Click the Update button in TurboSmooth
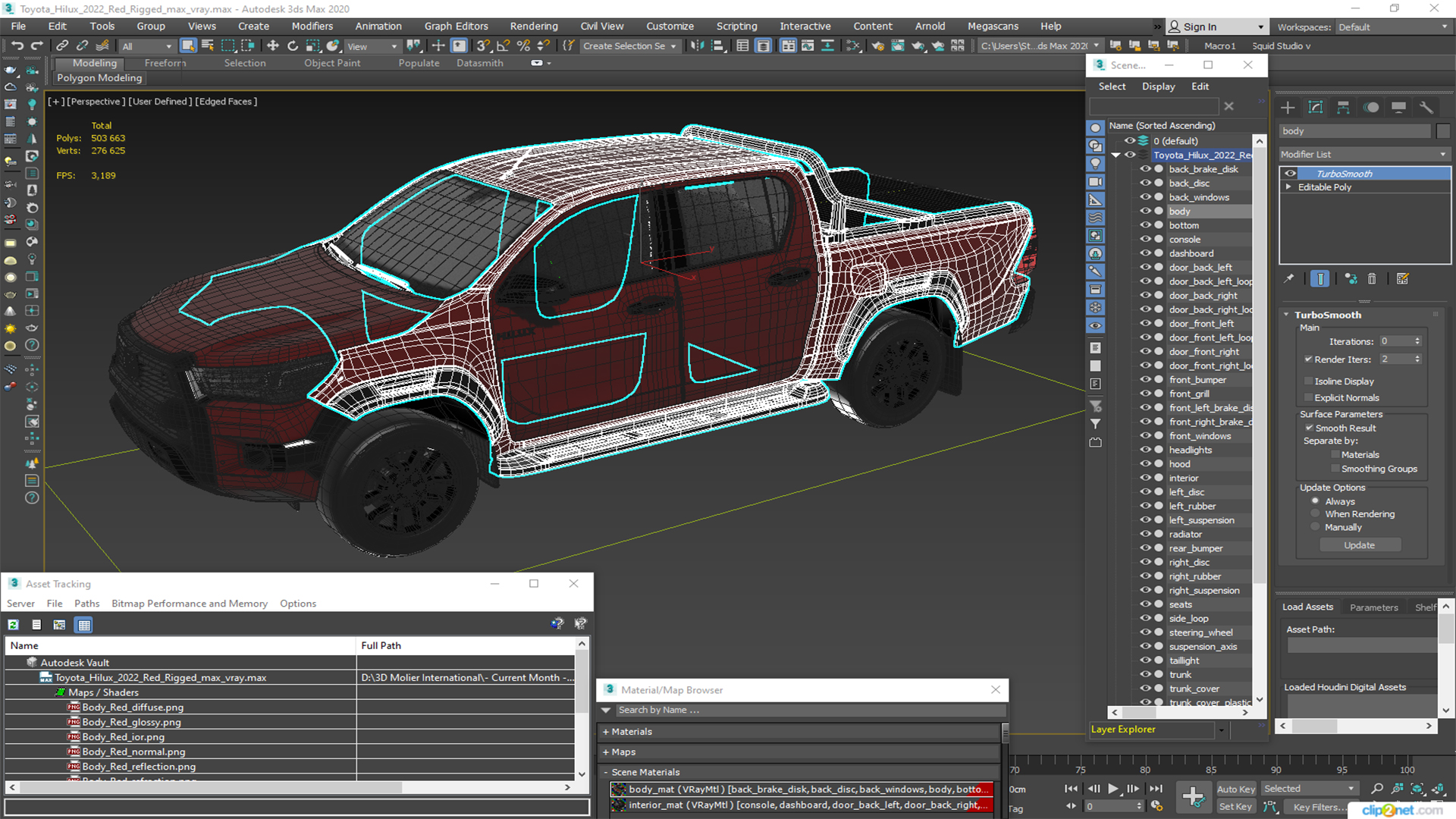This screenshot has width=1456, height=819. [1359, 544]
